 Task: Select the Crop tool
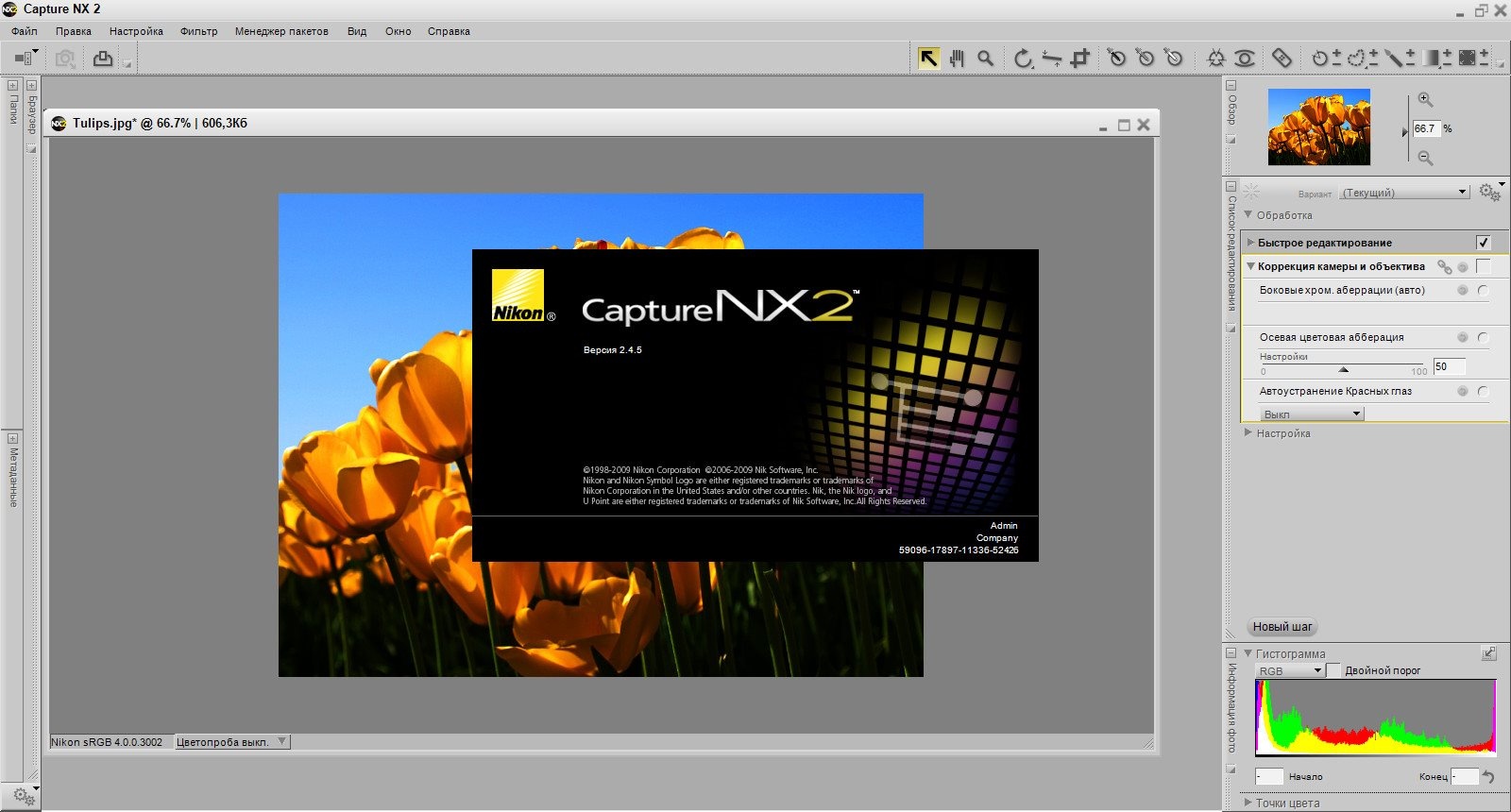[1080, 59]
